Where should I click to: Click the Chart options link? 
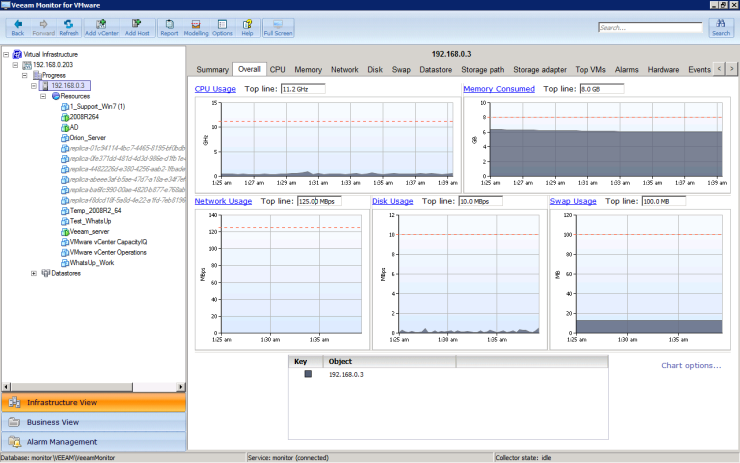(691, 365)
